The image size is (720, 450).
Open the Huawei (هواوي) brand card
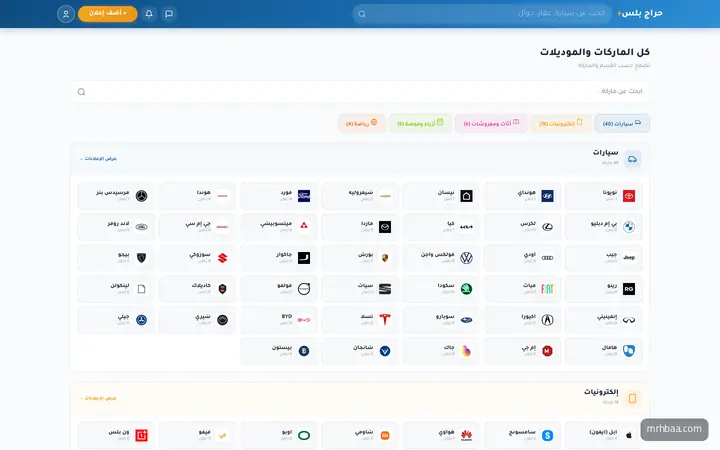click(441, 435)
